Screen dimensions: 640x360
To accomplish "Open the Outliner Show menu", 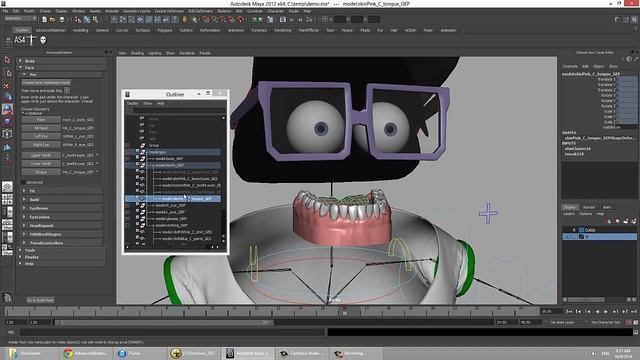I will (x=148, y=104).
